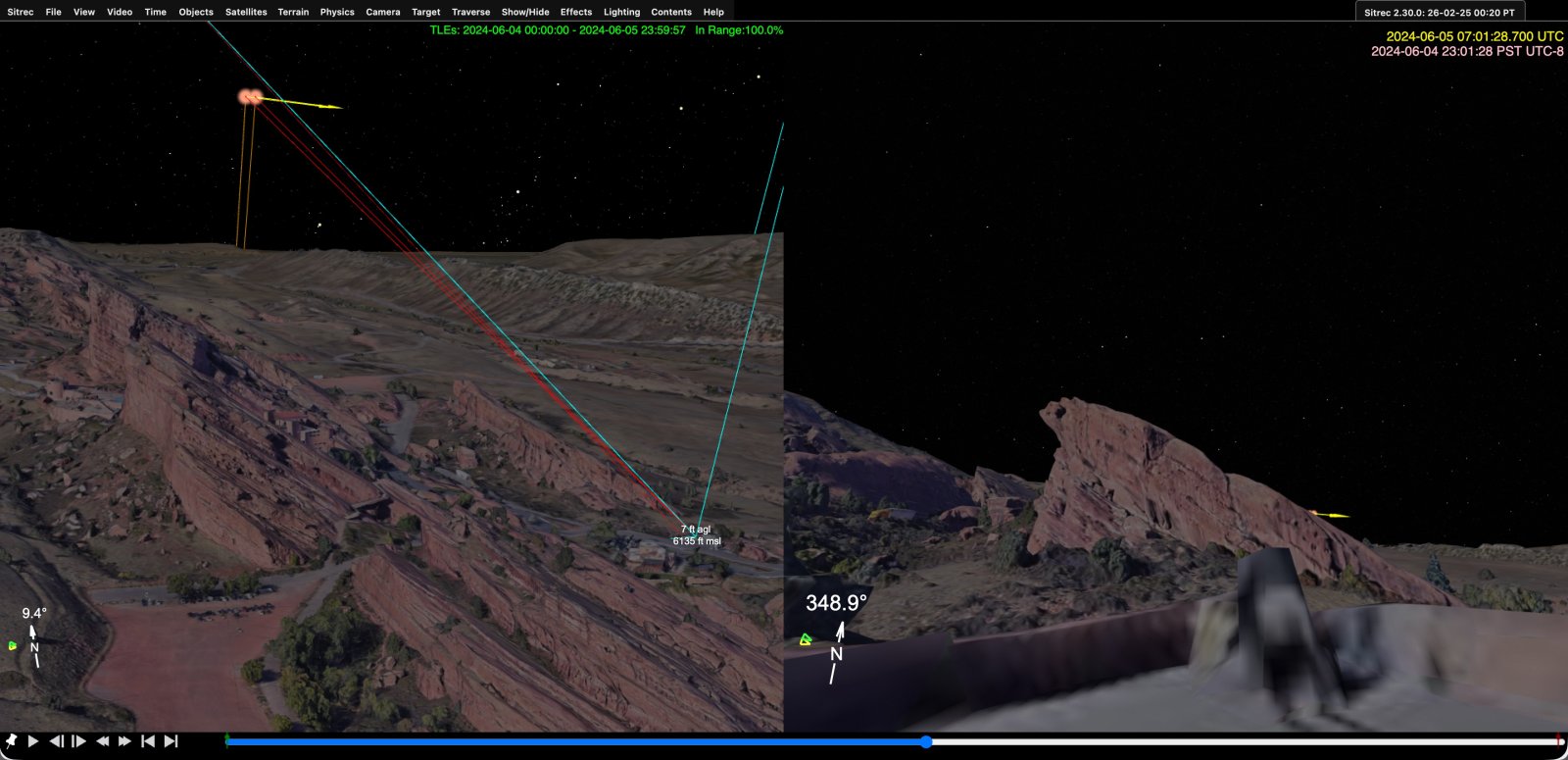Jump to the last frame
Image resolution: width=1568 pixels, height=760 pixels.
click(x=171, y=741)
